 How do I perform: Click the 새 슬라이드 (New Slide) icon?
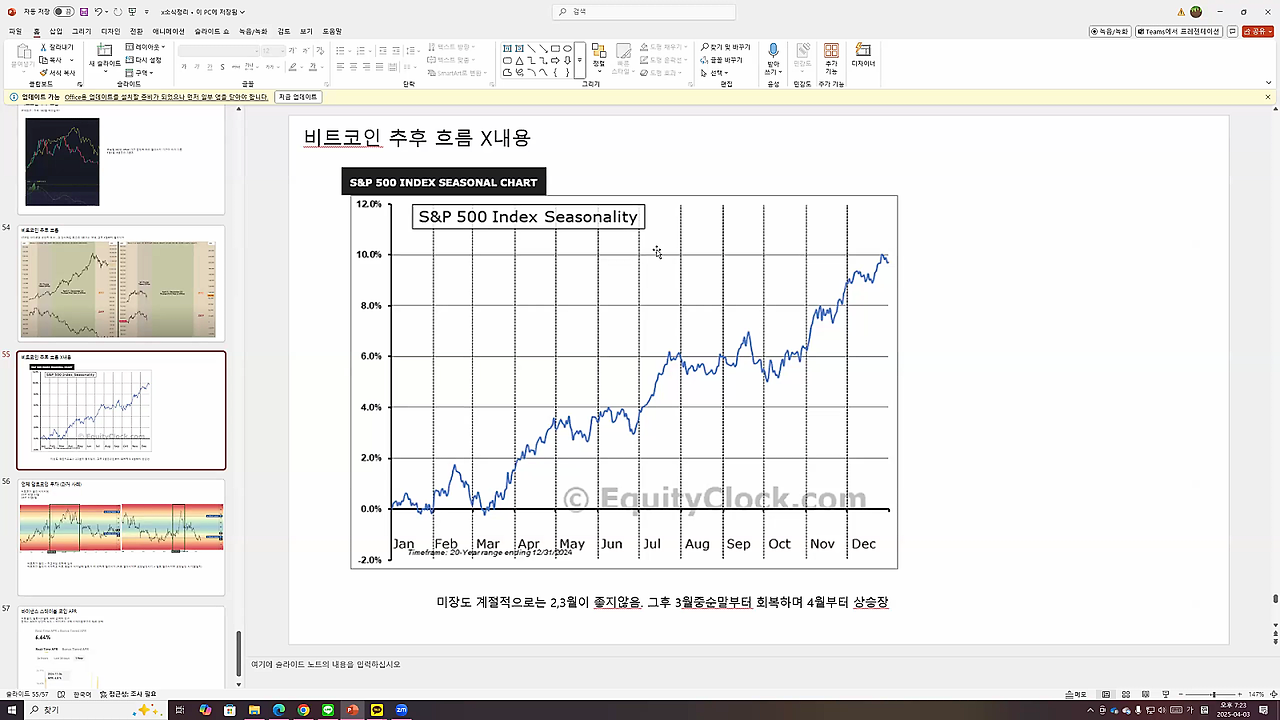pos(104,50)
